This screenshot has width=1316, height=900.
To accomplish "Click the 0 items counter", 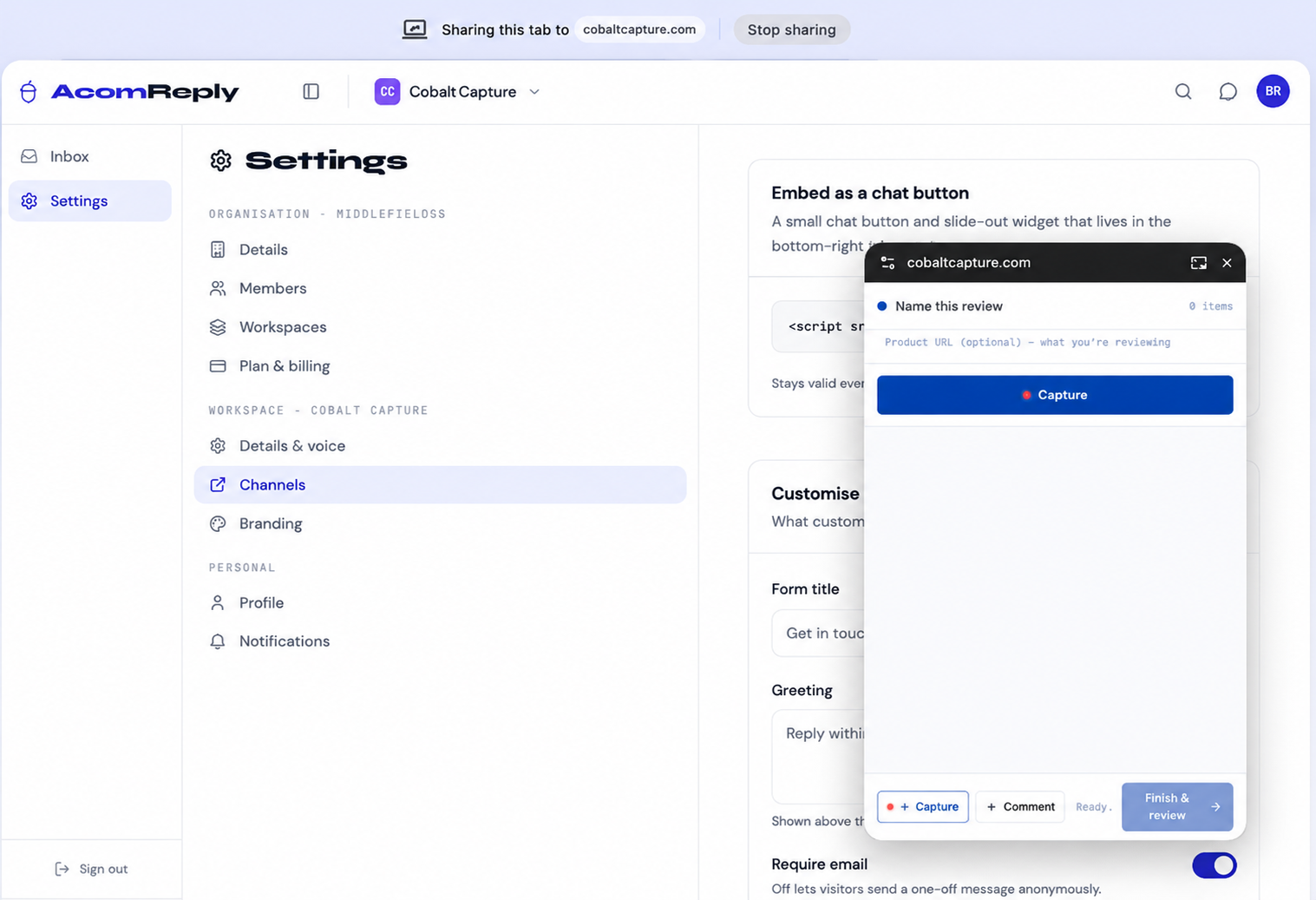I will (x=1210, y=306).
